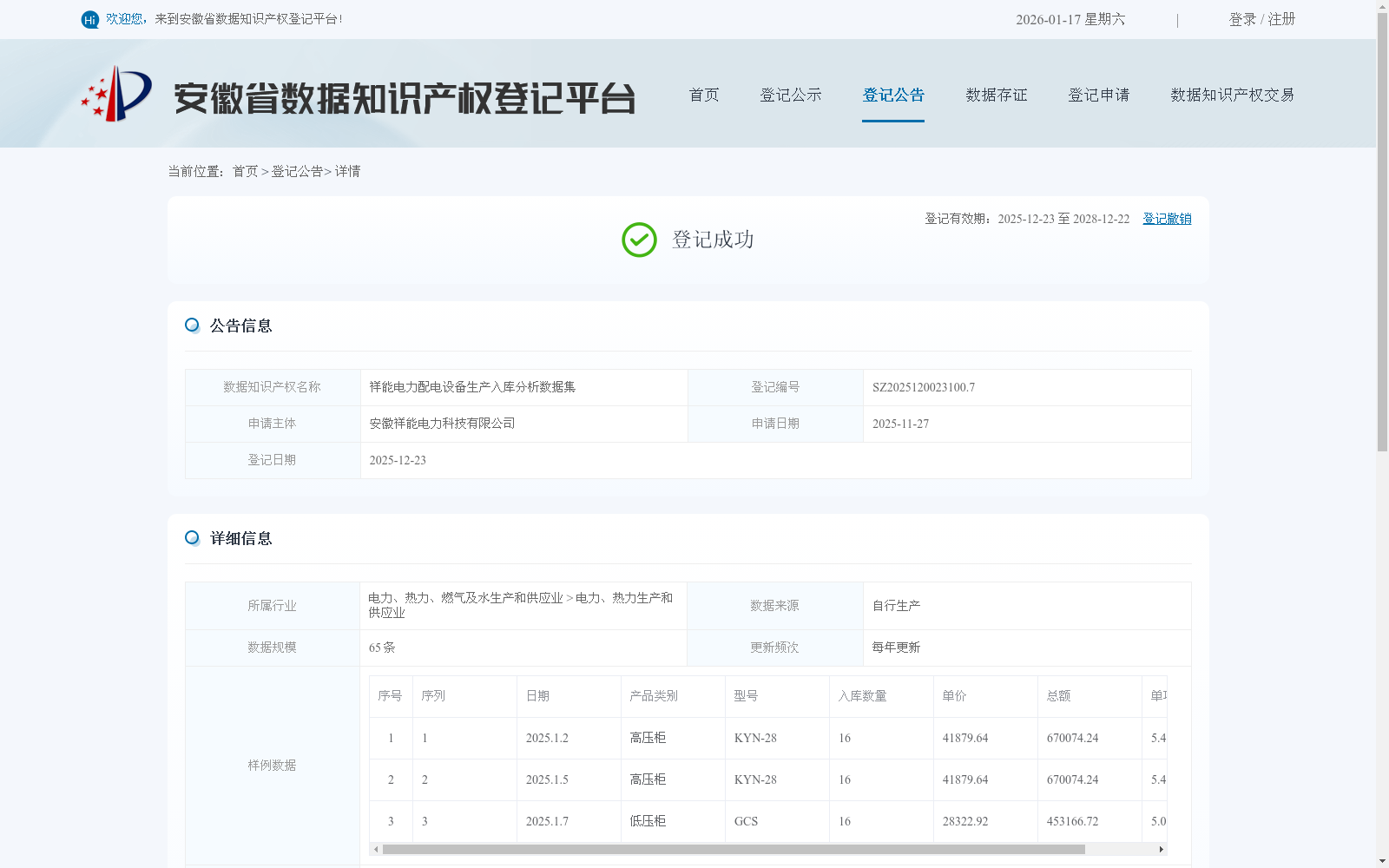
Task: Click the GCS model cell
Action: click(746, 821)
